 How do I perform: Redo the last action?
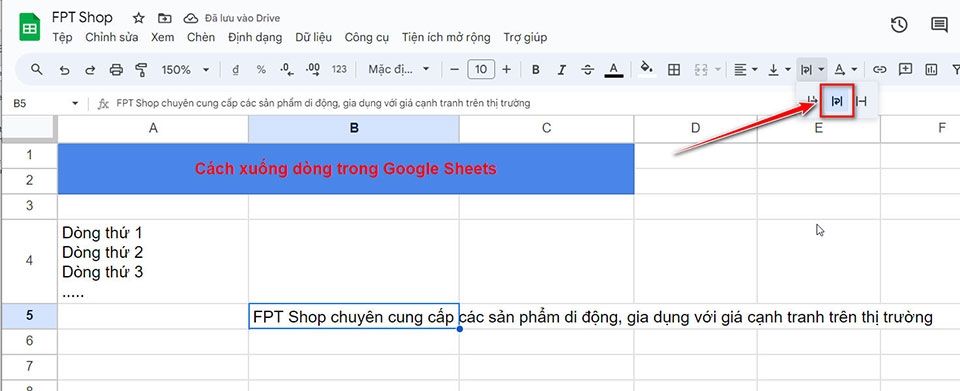point(90,70)
